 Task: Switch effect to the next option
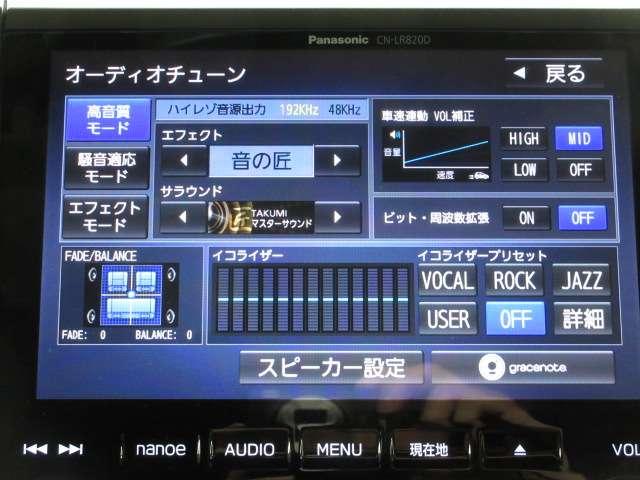click(x=339, y=159)
